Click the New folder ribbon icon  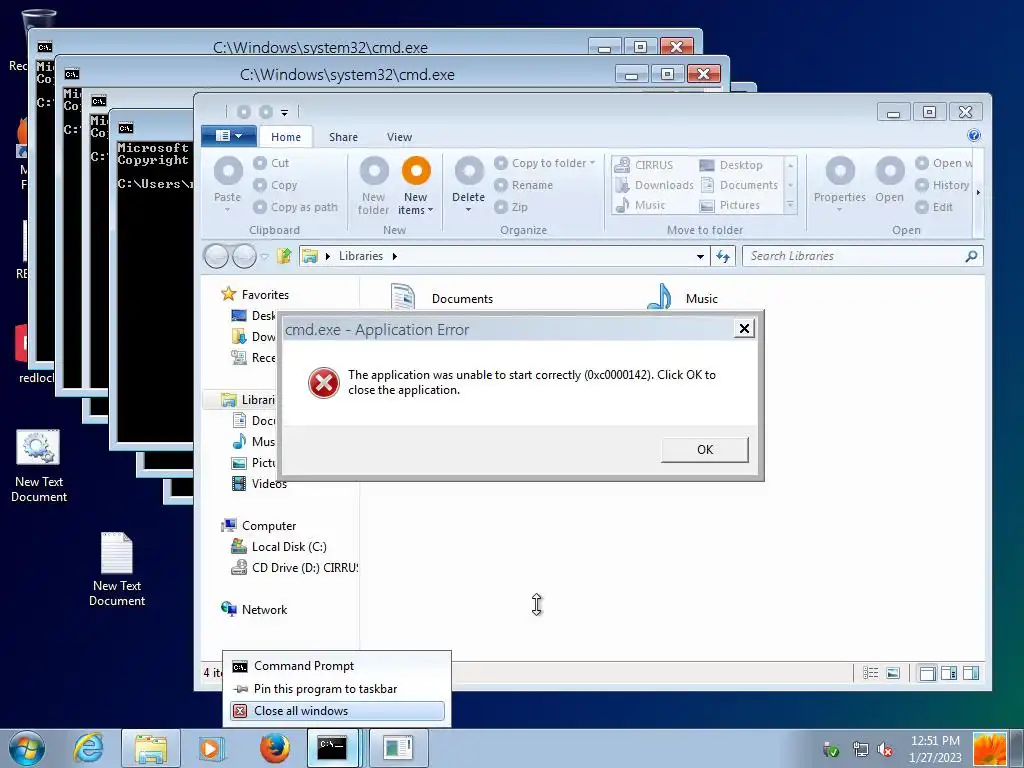374,171
